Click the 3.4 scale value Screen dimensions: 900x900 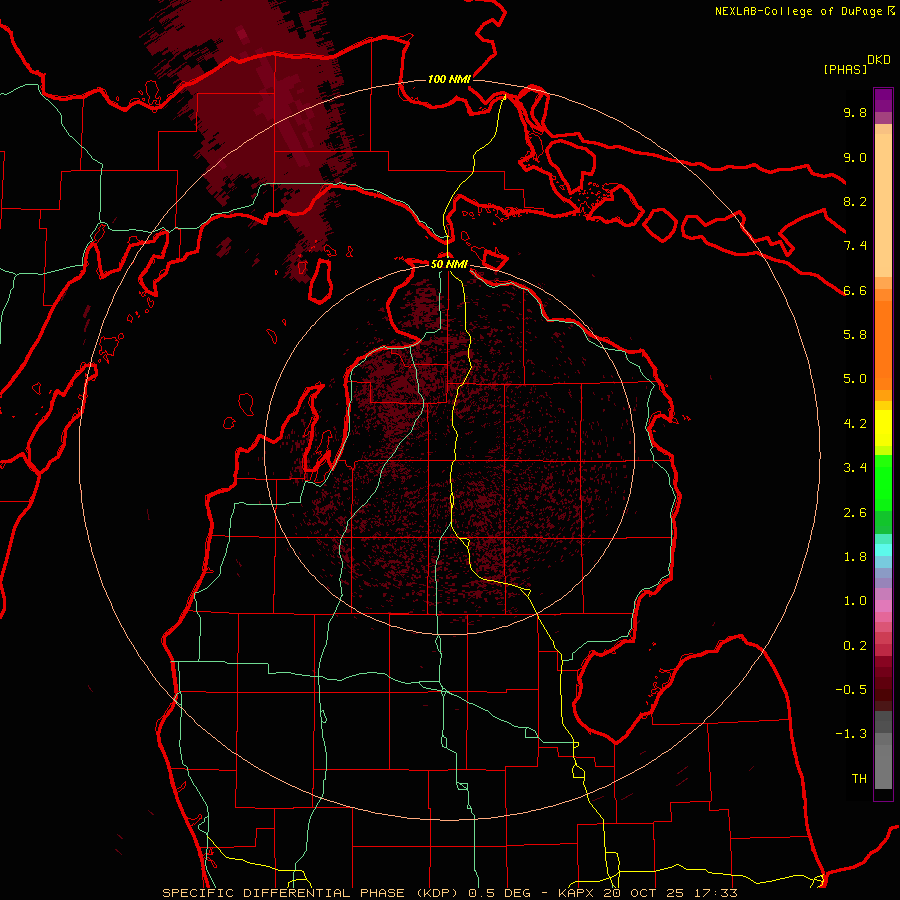click(855, 468)
